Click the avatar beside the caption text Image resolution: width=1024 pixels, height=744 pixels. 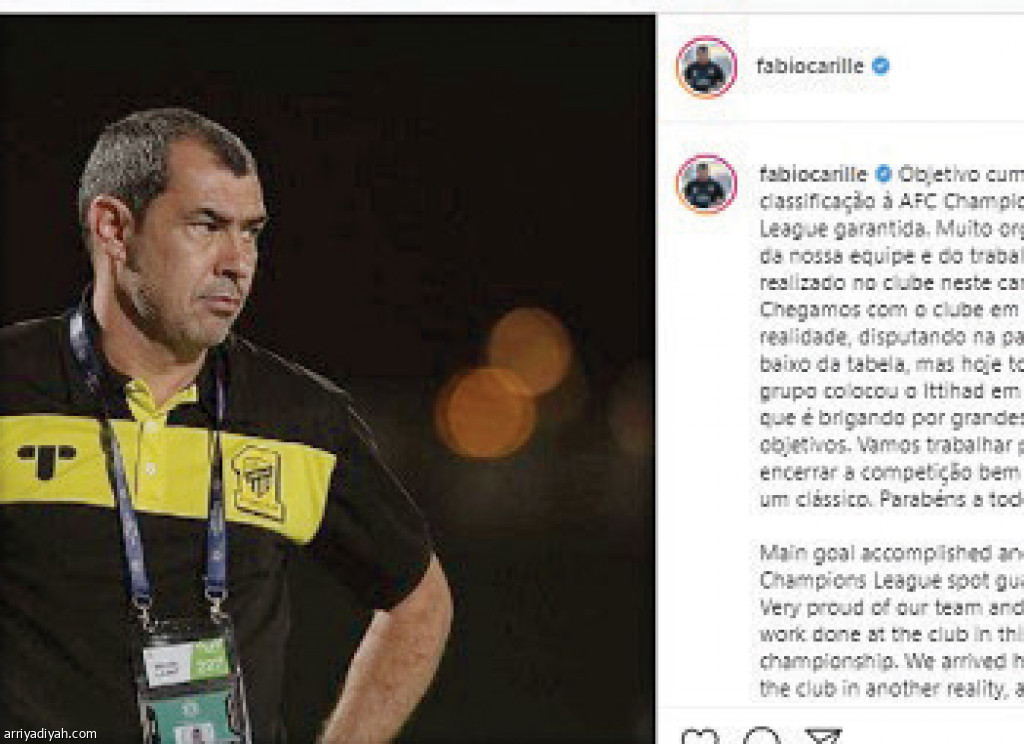pos(707,184)
